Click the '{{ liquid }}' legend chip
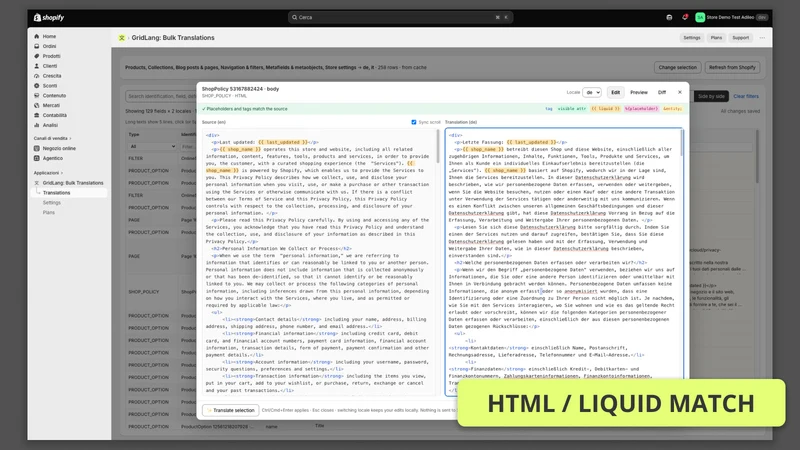 click(606, 109)
